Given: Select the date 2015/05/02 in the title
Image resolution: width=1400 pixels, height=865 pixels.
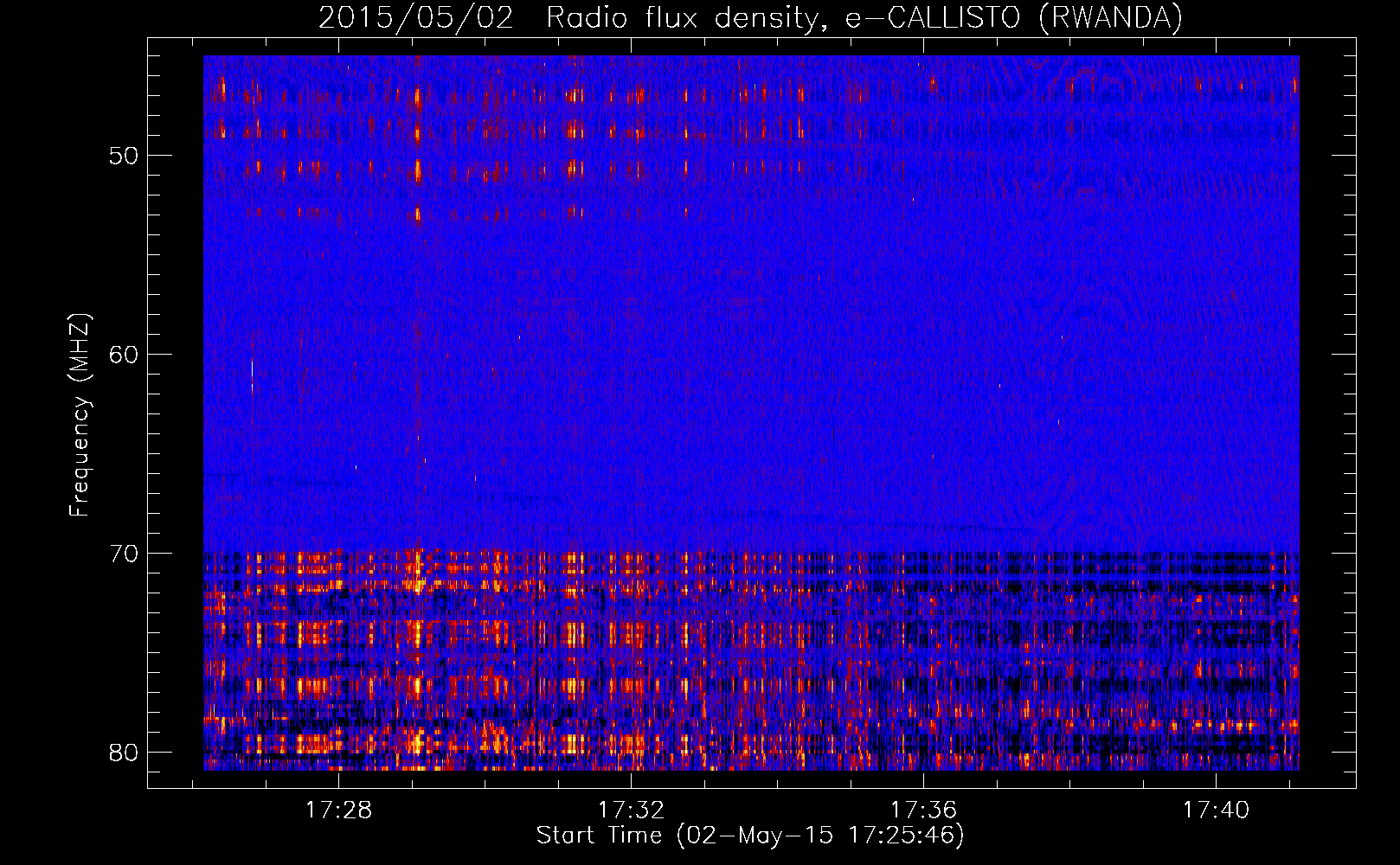Looking at the screenshot, I should [x=416, y=18].
